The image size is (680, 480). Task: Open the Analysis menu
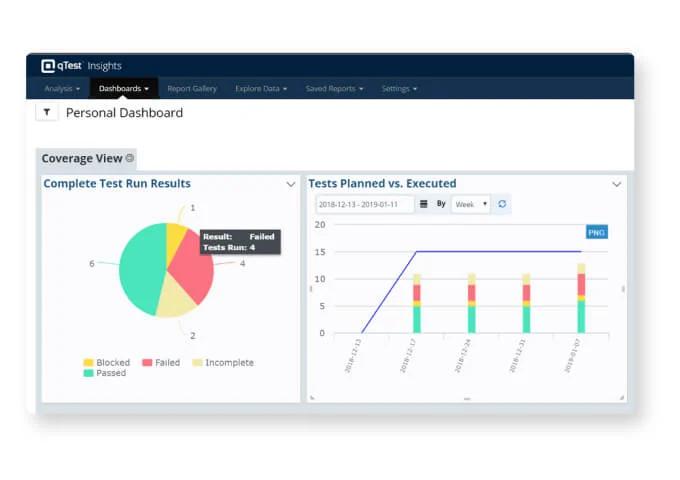62,89
